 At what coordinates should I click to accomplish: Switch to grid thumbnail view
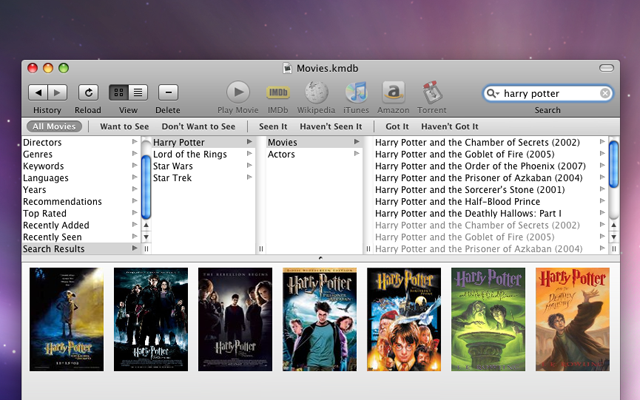(119, 92)
